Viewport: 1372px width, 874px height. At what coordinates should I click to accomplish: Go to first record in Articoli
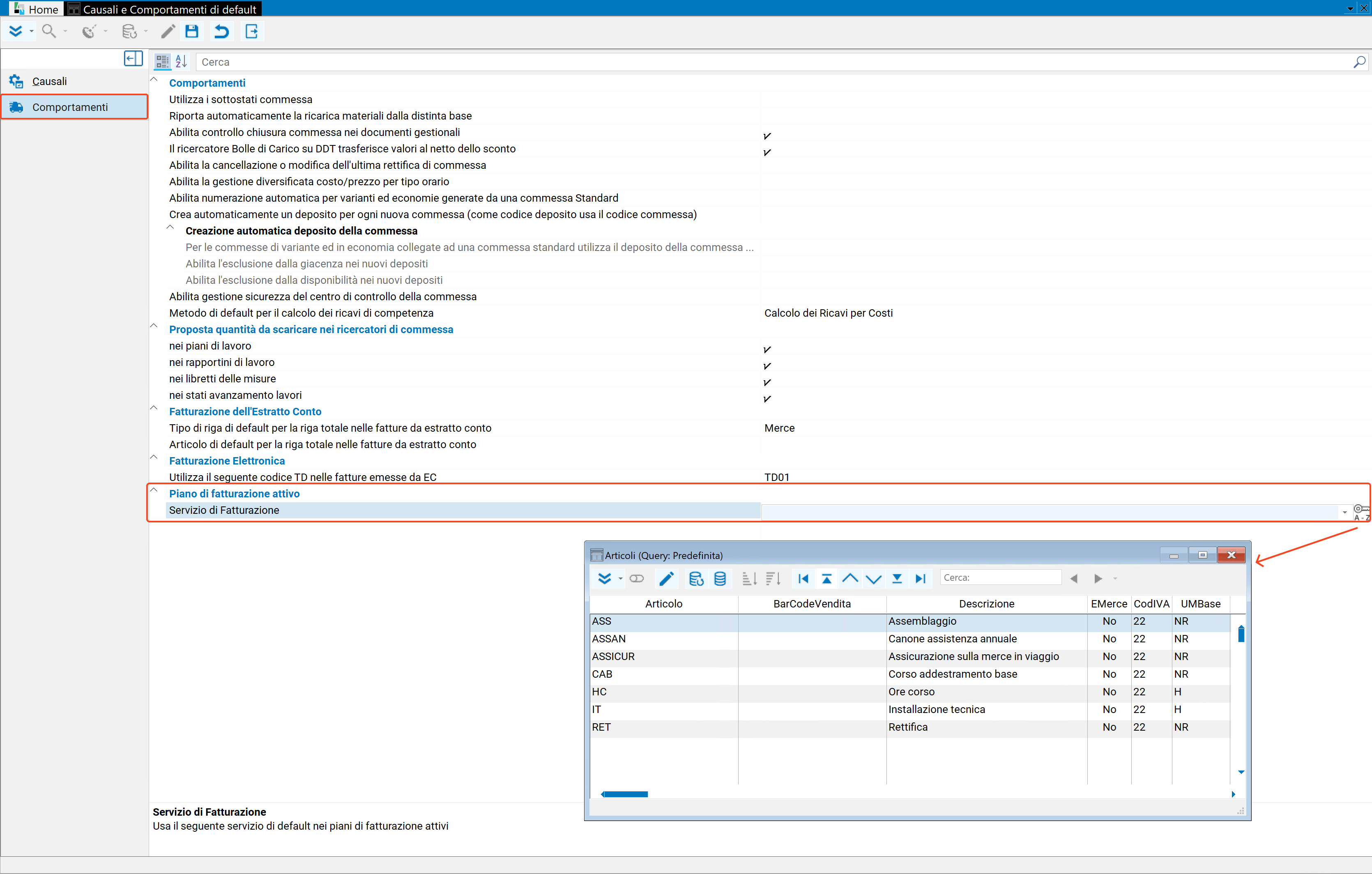(x=803, y=578)
